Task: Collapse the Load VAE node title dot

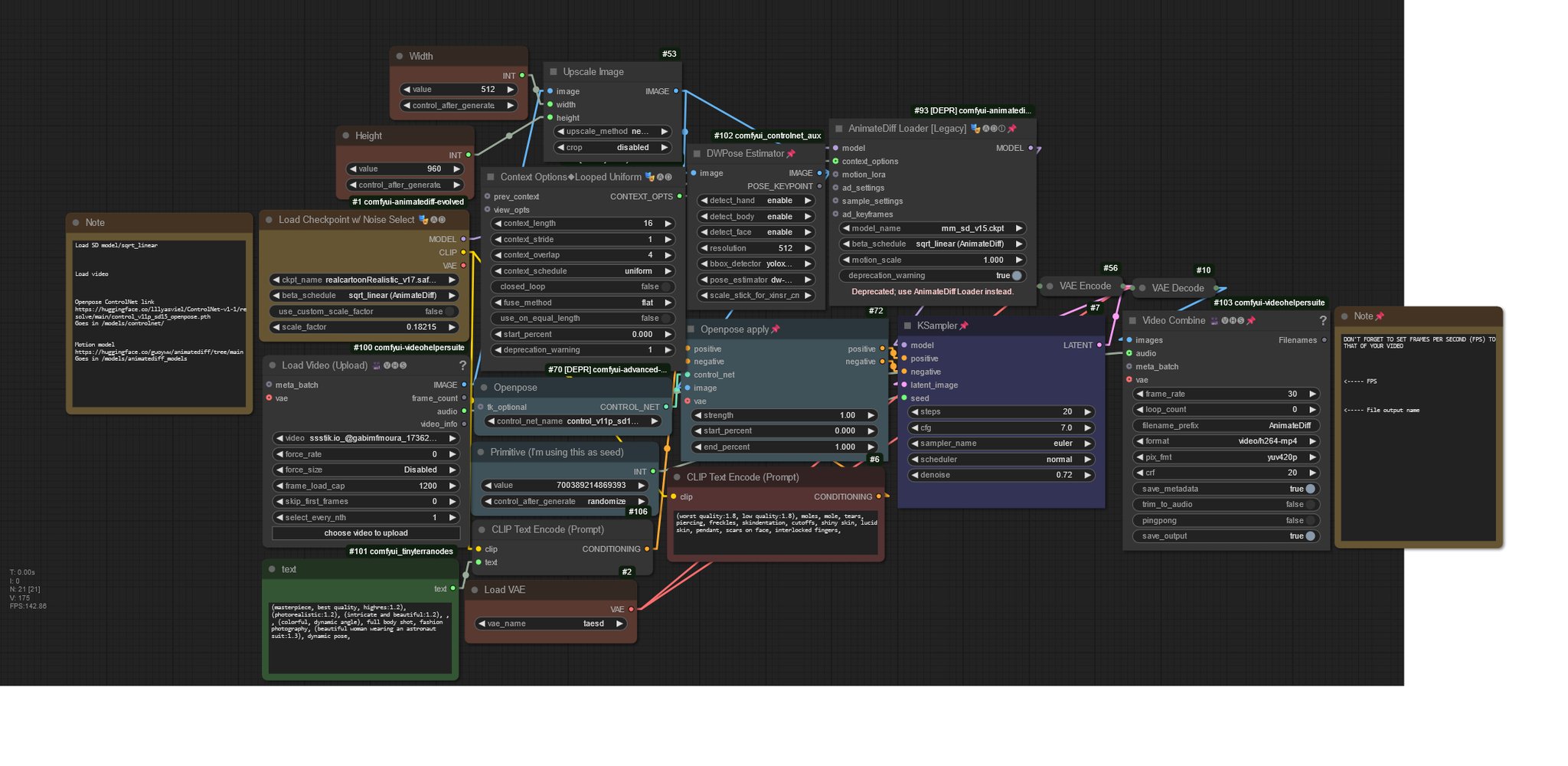Action: coord(475,590)
